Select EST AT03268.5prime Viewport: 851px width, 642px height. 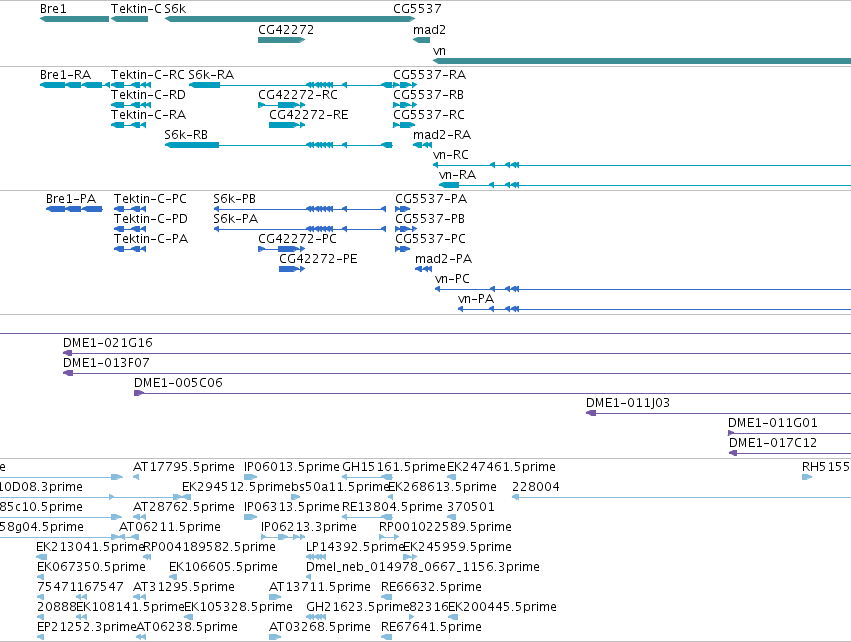coord(275,637)
